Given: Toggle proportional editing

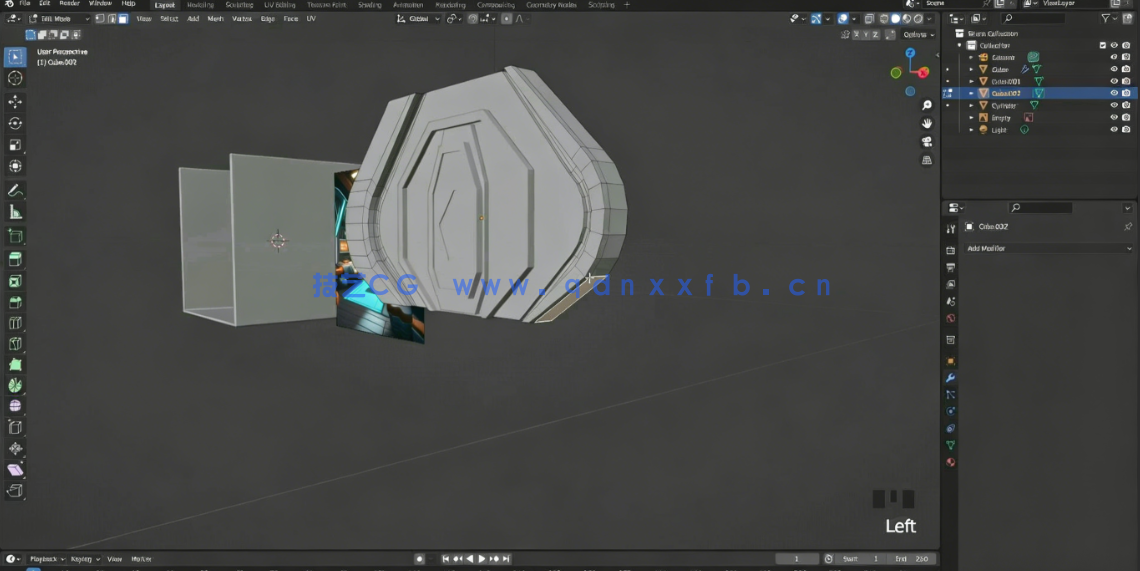Looking at the screenshot, I should click(507, 19).
